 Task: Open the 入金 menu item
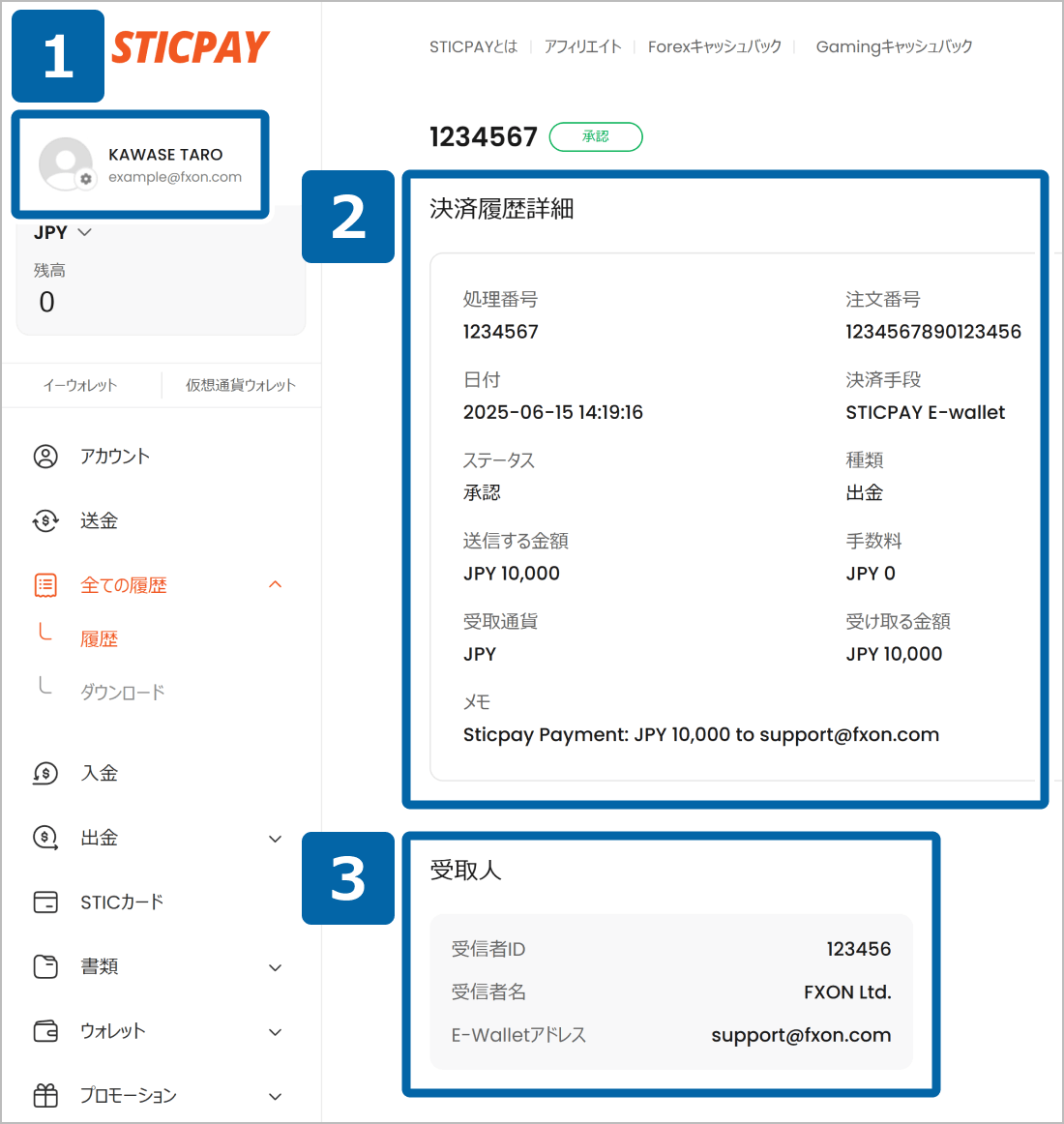tap(99, 774)
